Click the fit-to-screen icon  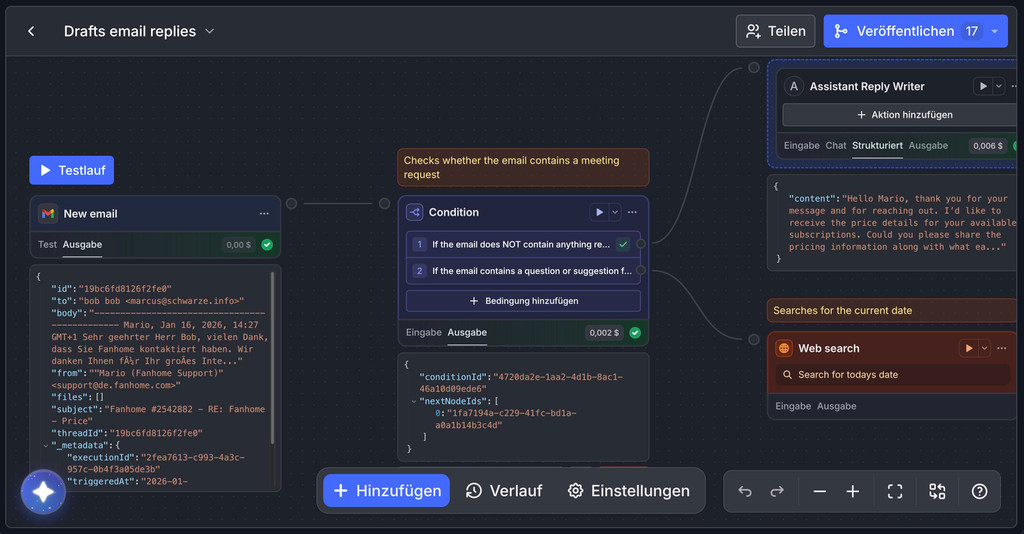click(895, 491)
